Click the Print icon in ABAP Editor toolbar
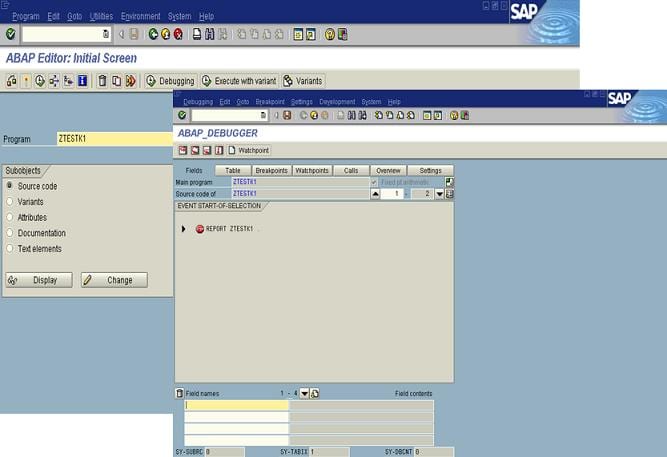 tap(197, 34)
